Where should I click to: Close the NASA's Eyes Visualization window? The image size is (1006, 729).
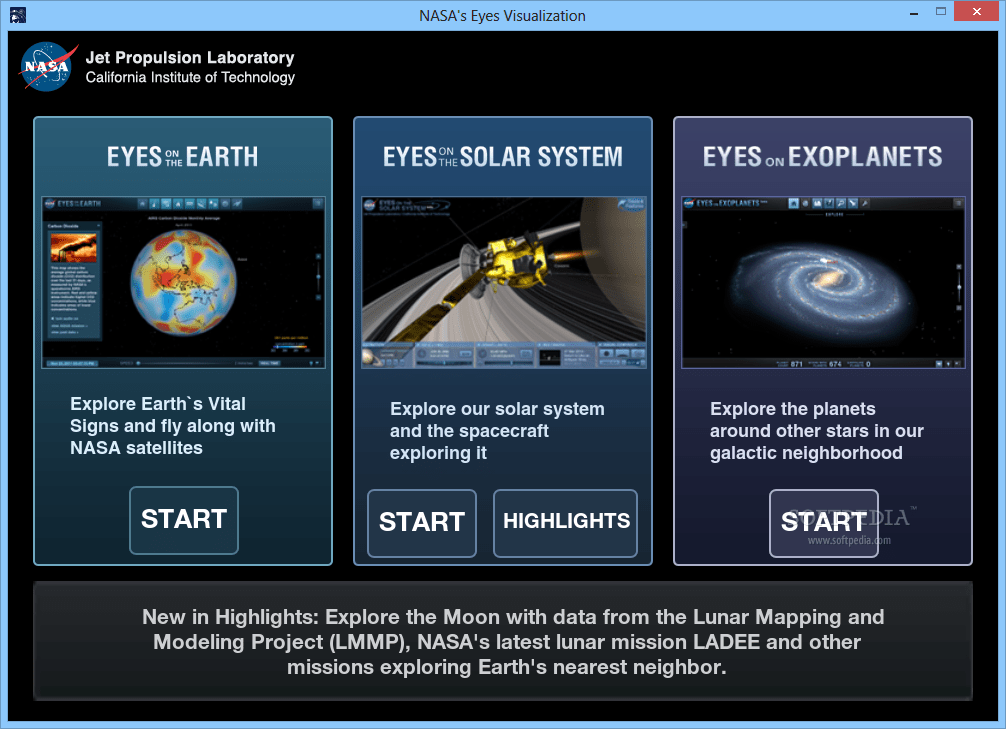tap(976, 12)
